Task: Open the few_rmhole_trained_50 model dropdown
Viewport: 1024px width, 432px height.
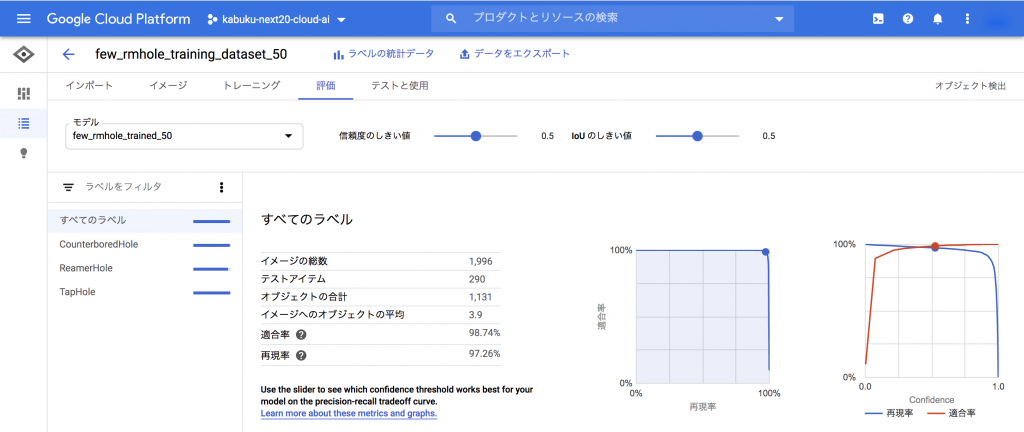Action: coord(184,136)
